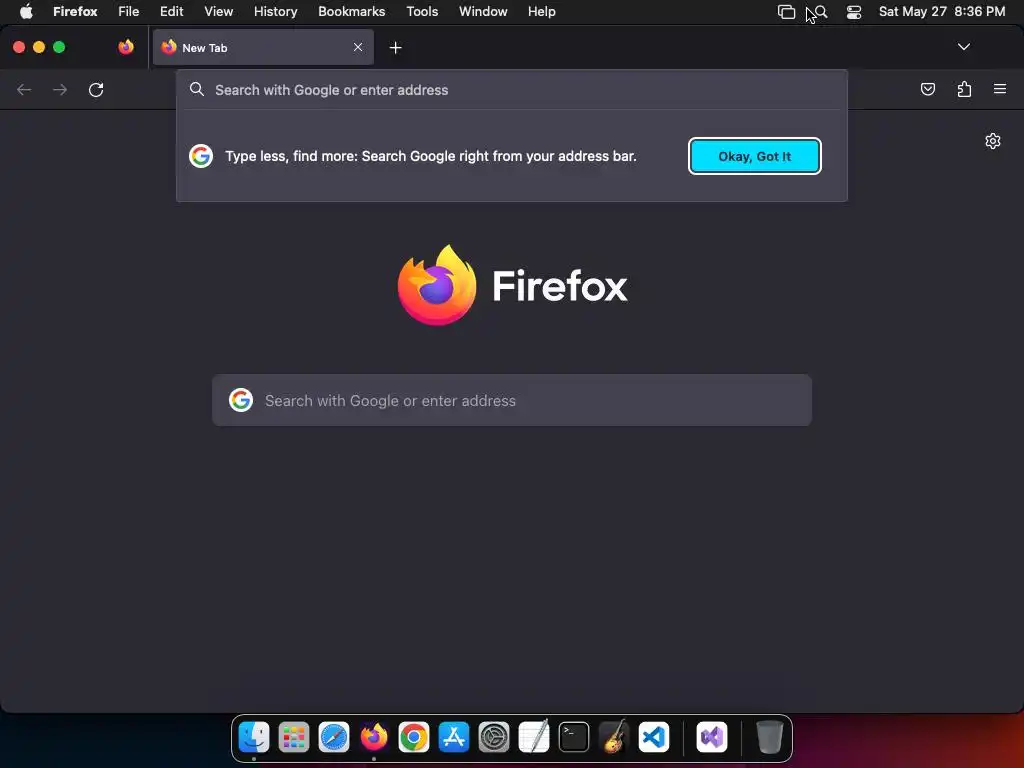Screen dimensions: 1024x768
Task: Open Launchpad from the Dock
Action: (x=294, y=737)
